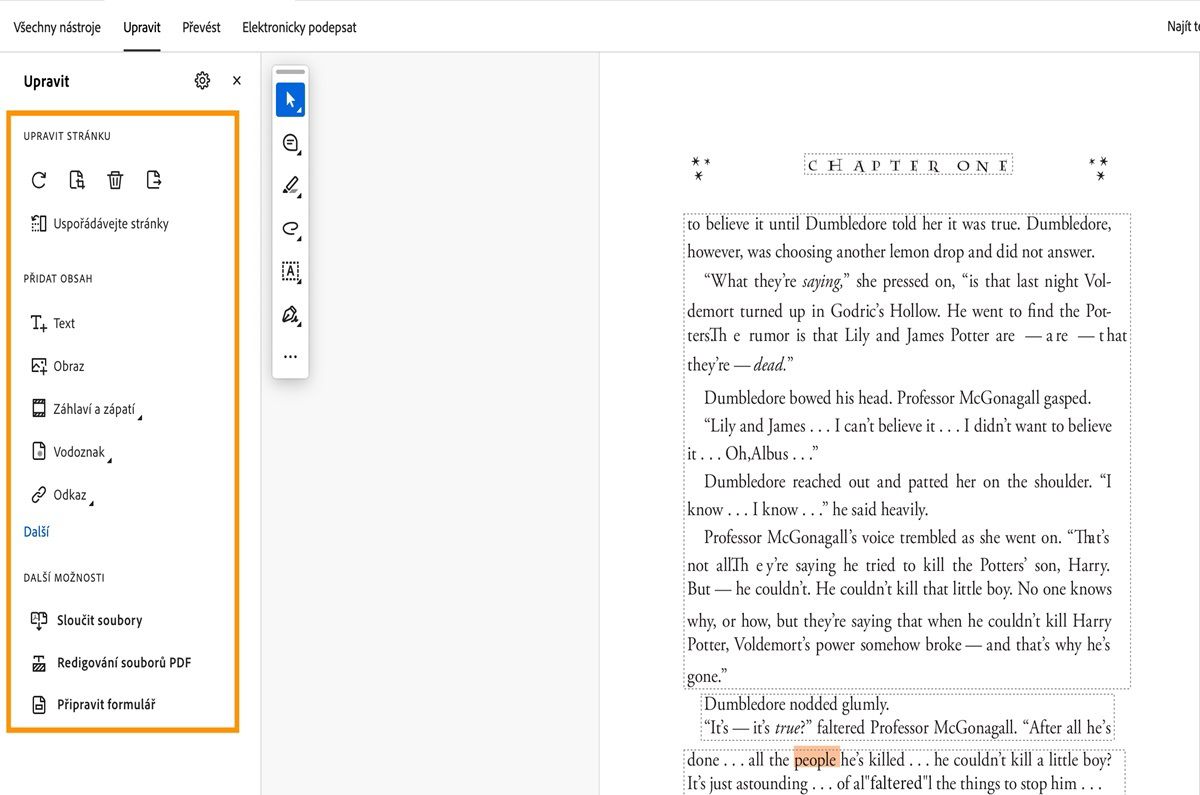Open the comment tool in floating toolbar
This screenshot has width=1200, height=795.
point(290,144)
